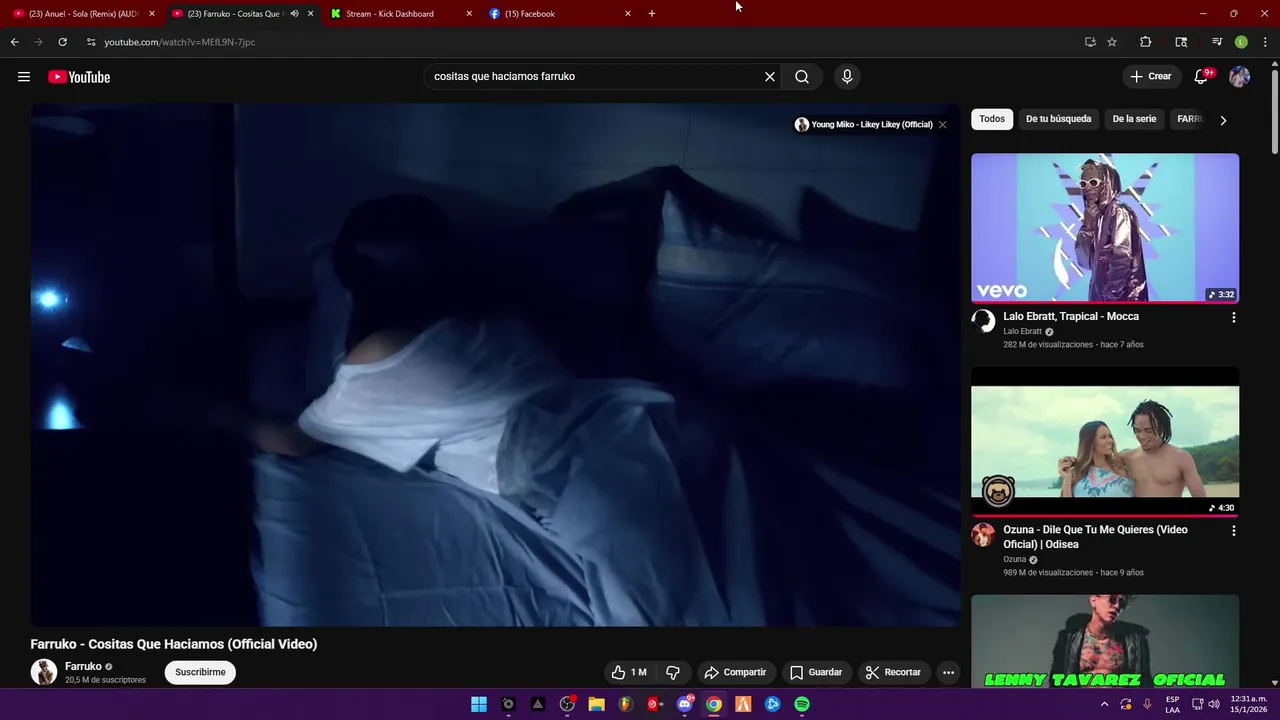Open Chrome three-dot menu
Image resolution: width=1280 pixels, height=720 pixels.
[x=1266, y=42]
